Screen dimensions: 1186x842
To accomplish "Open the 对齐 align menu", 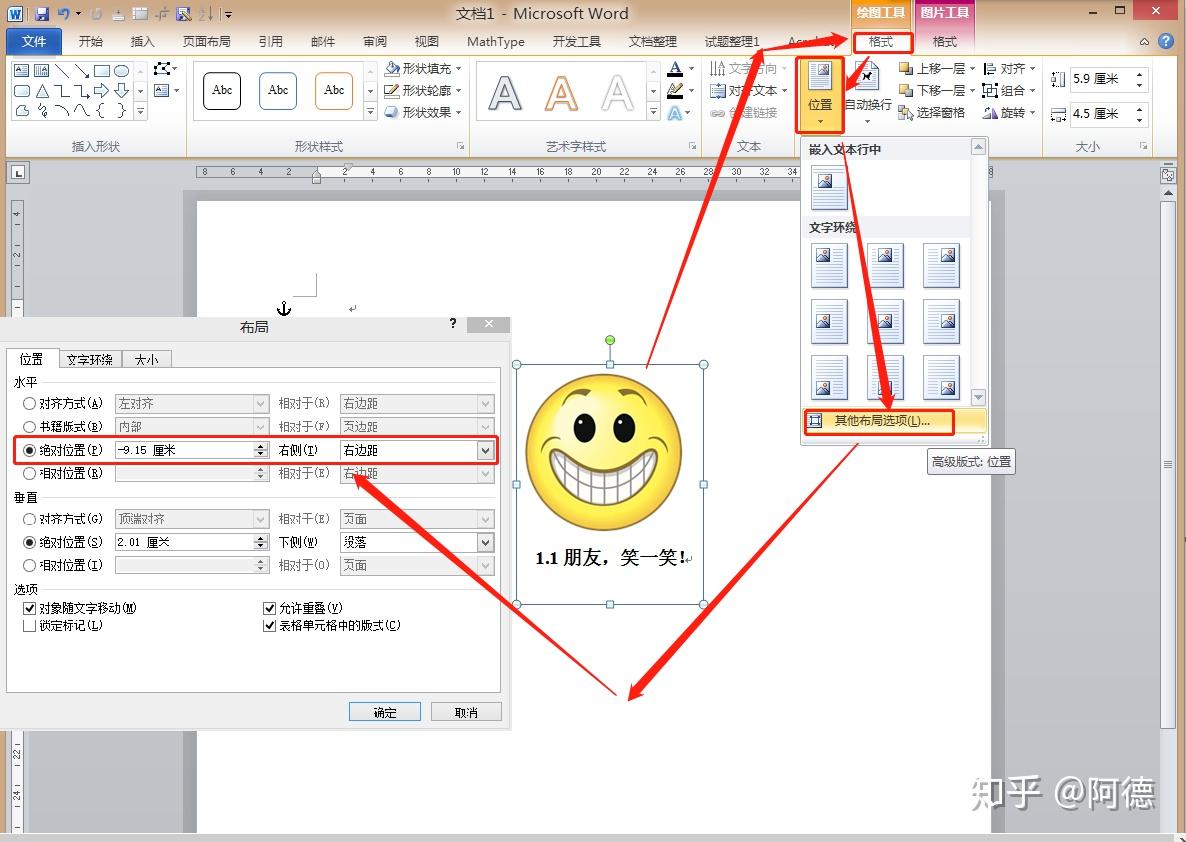I will pos(1009,69).
